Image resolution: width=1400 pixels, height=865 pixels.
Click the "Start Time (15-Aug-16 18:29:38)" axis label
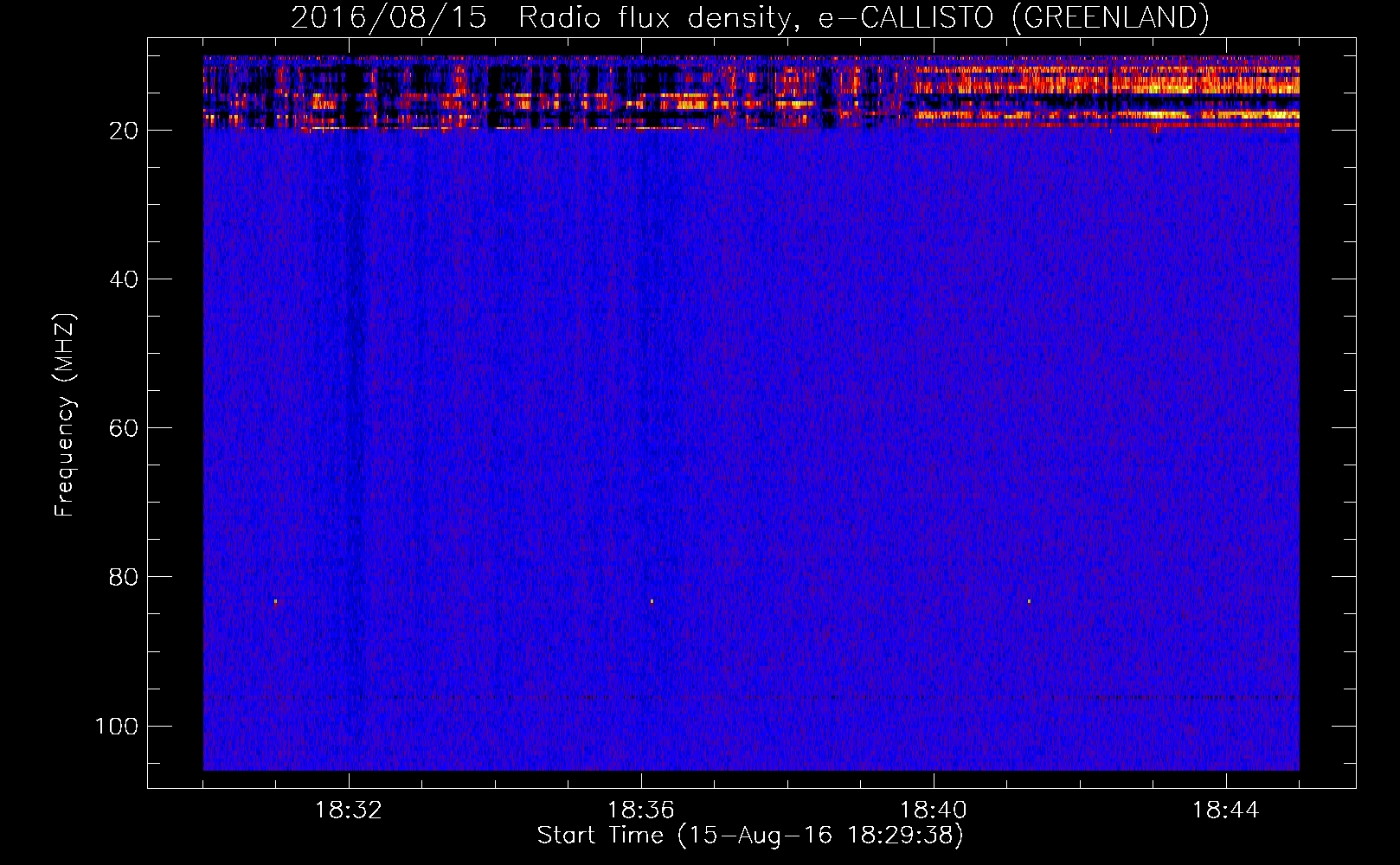coord(750,836)
